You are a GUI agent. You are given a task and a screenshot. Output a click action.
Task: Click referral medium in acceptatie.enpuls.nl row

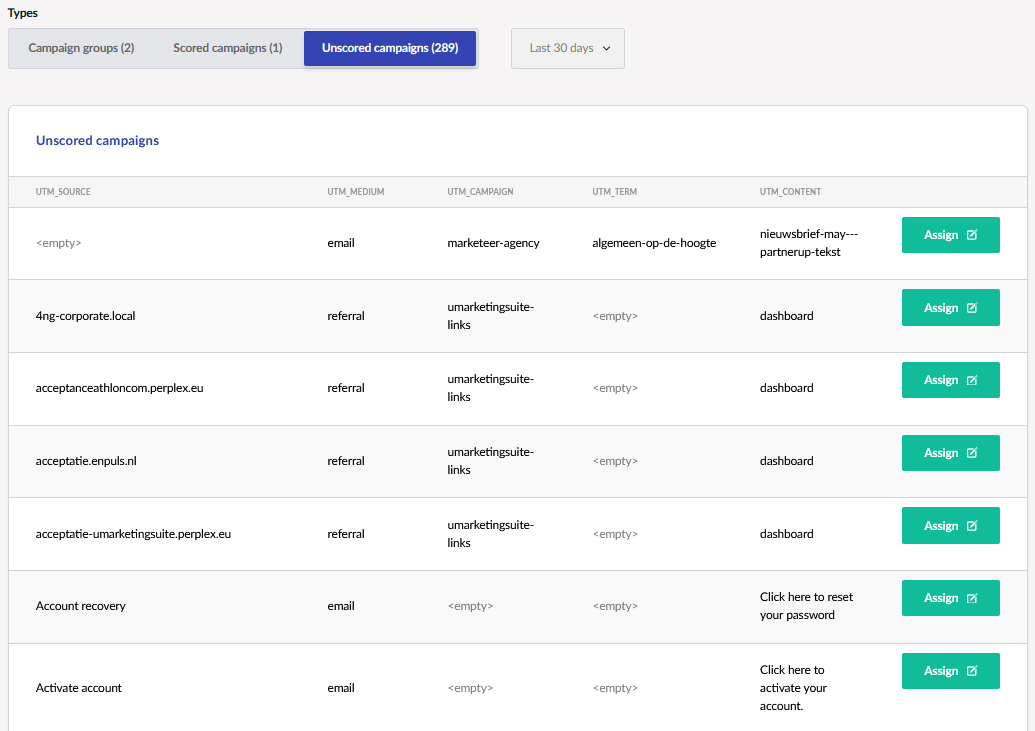click(x=346, y=461)
